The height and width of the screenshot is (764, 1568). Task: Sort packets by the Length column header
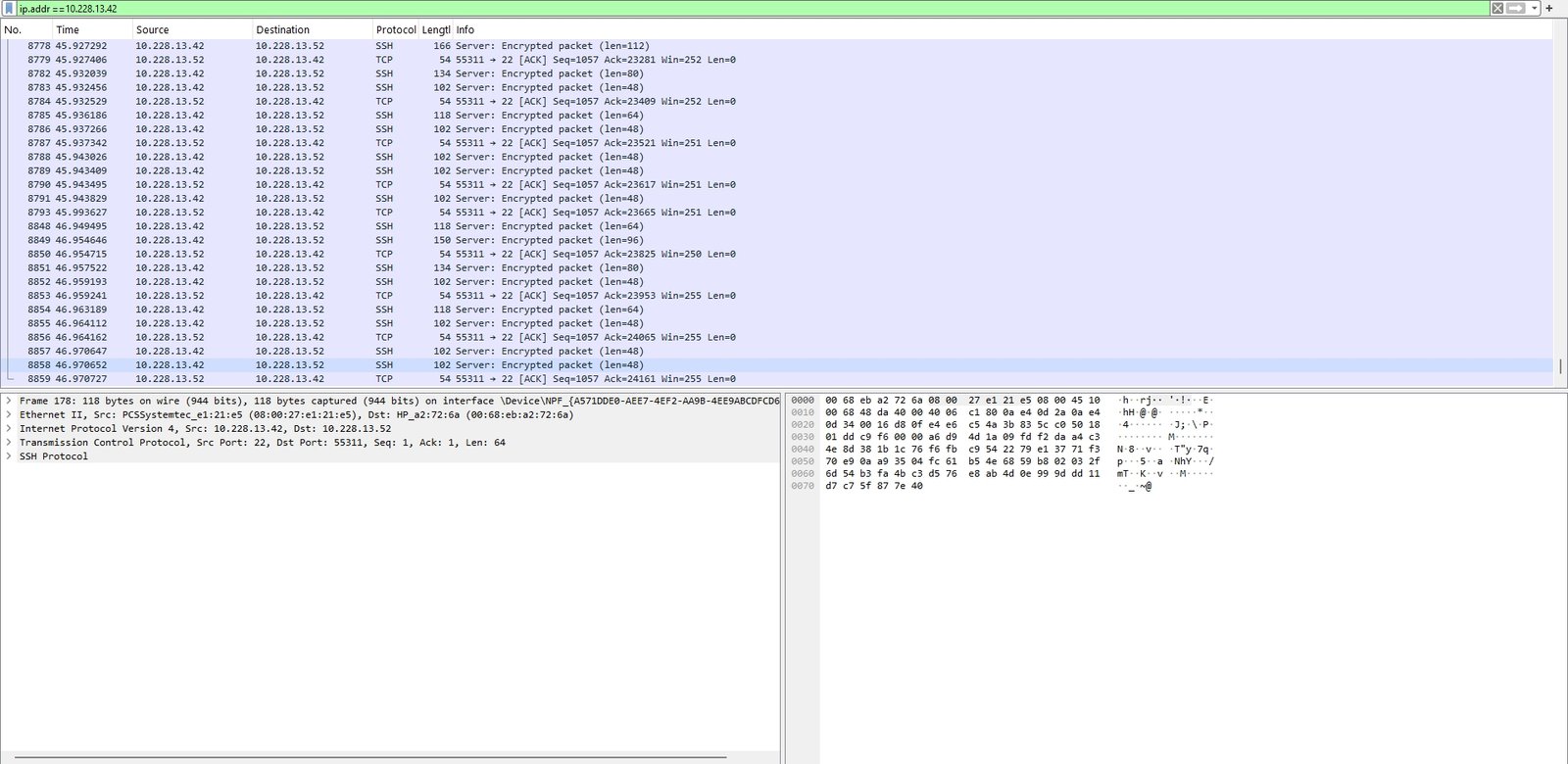pos(436,30)
